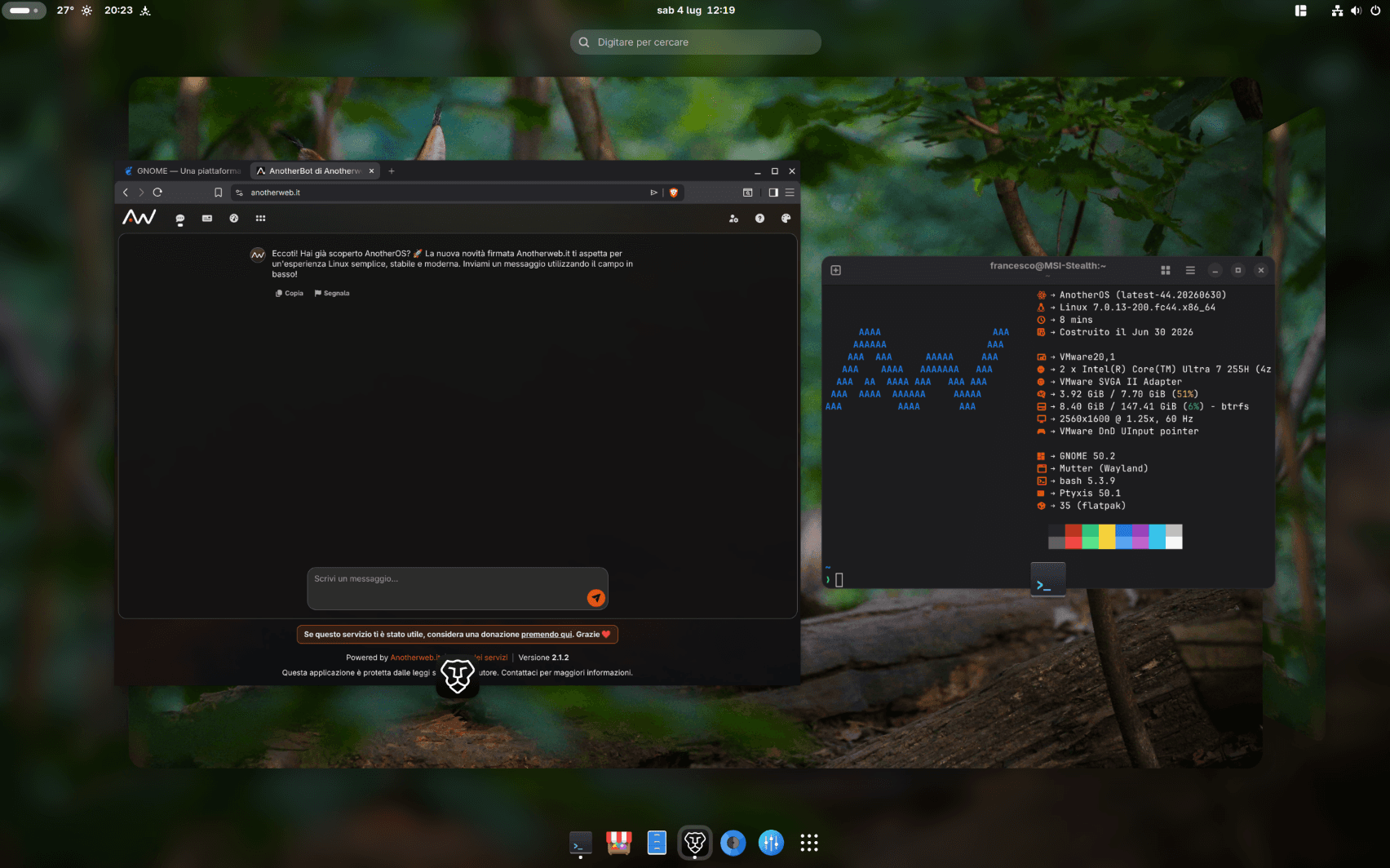The width and height of the screenshot is (1390, 868).
Task: Open the card icon in AnotherBot navbar
Action: 207,219
